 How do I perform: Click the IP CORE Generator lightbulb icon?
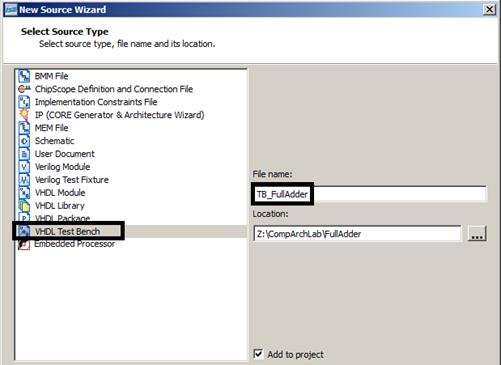click(24, 115)
